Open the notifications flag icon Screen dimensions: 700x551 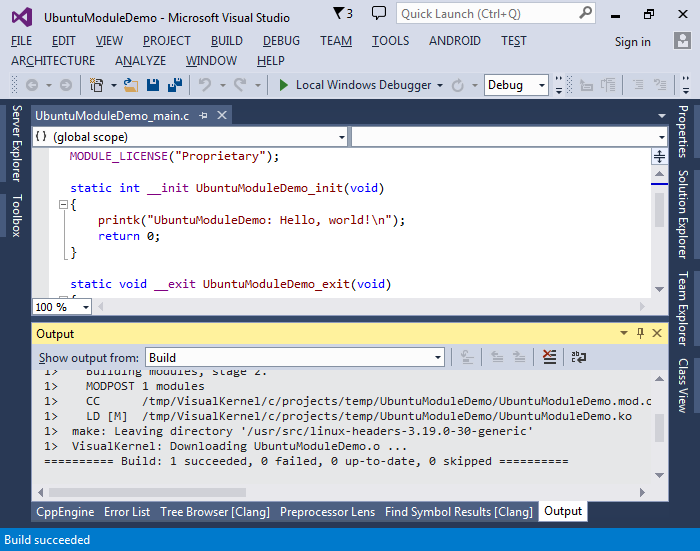342,13
